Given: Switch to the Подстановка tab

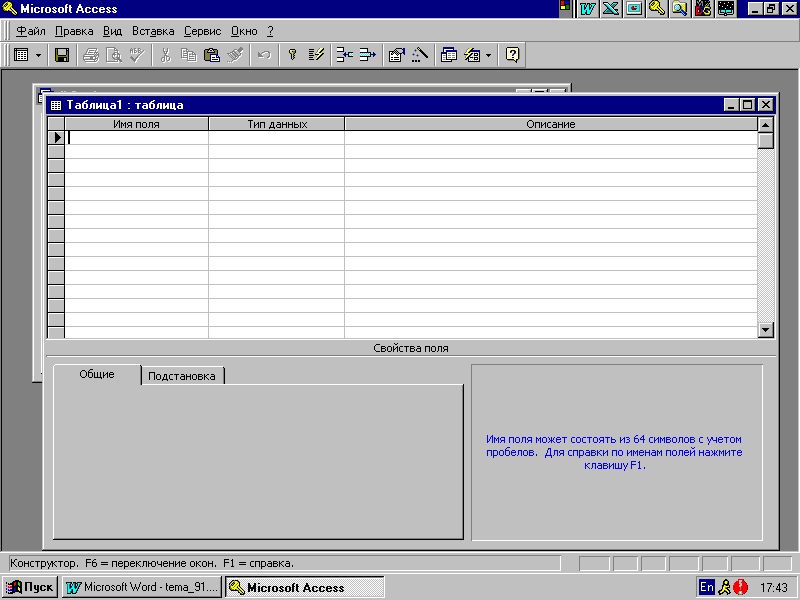Looking at the screenshot, I should (182, 376).
